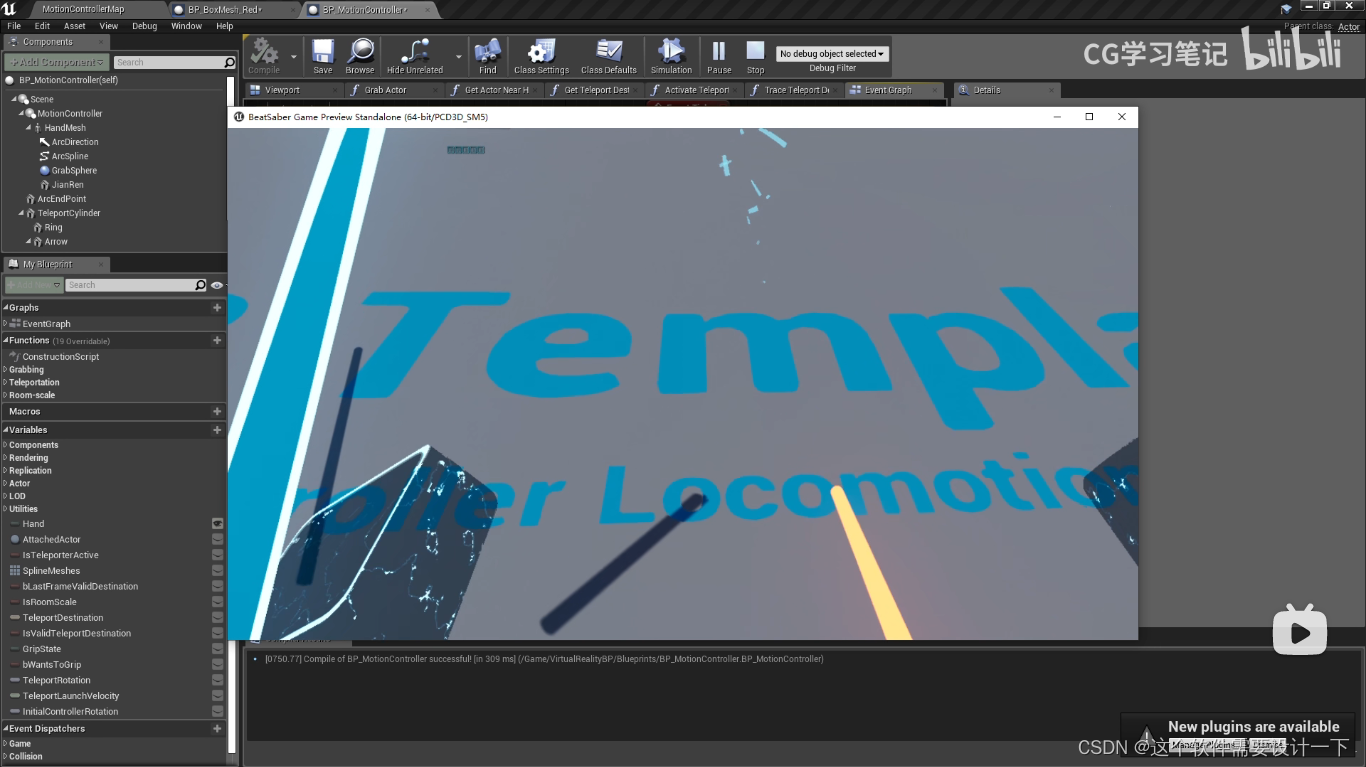
Task: Select the AttachedActor variable
Action: (x=51, y=539)
